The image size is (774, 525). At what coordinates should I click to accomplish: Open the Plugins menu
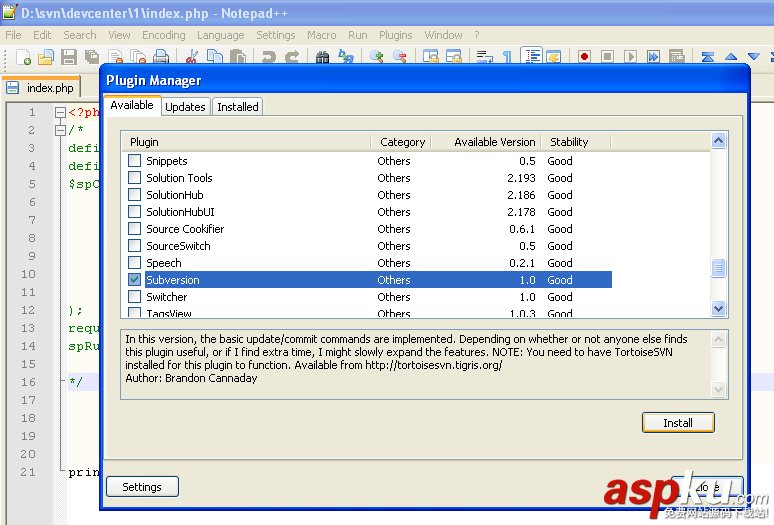395,35
